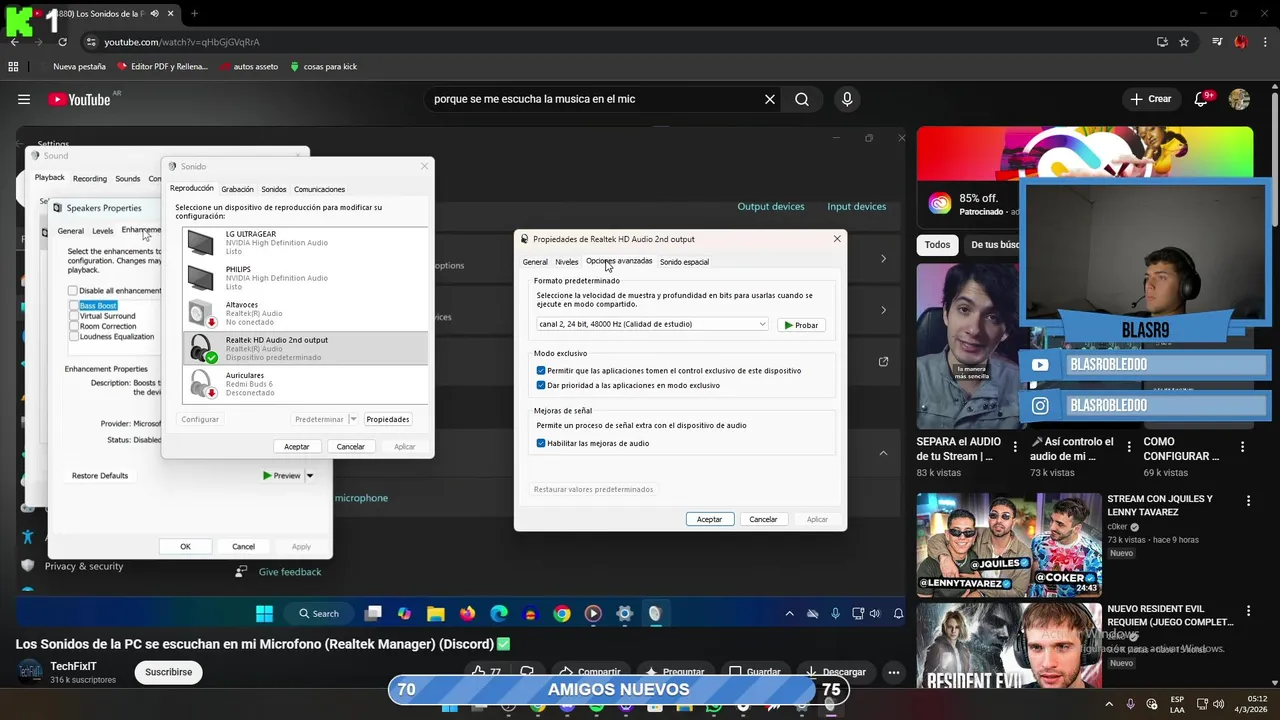Viewport: 1280px width, 720px height.
Task: Open the default format dropdown (canal 2, 24 bit)
Action: tap(652, 324)
